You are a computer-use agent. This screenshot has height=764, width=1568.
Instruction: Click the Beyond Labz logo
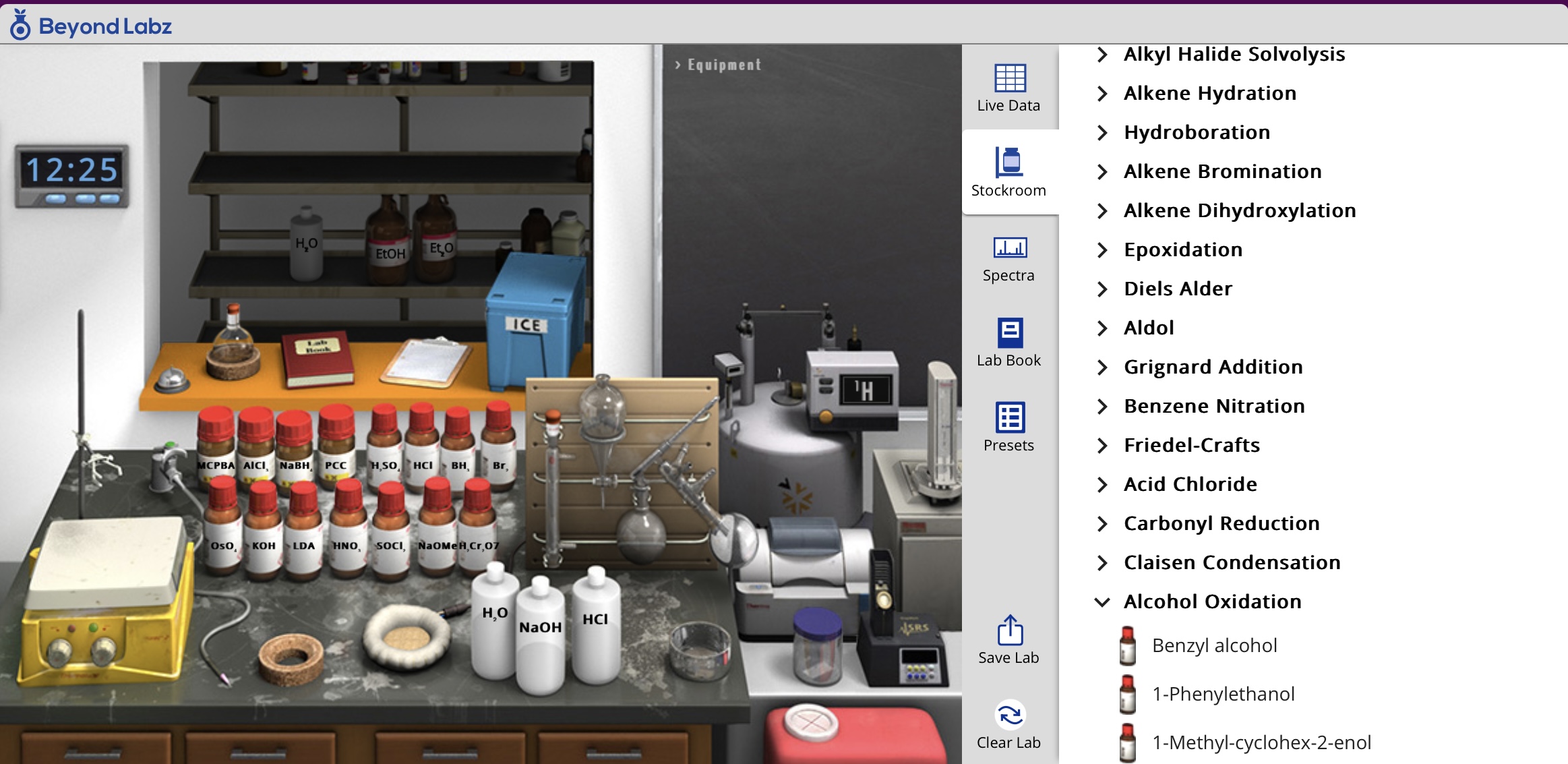pos(90,26)
